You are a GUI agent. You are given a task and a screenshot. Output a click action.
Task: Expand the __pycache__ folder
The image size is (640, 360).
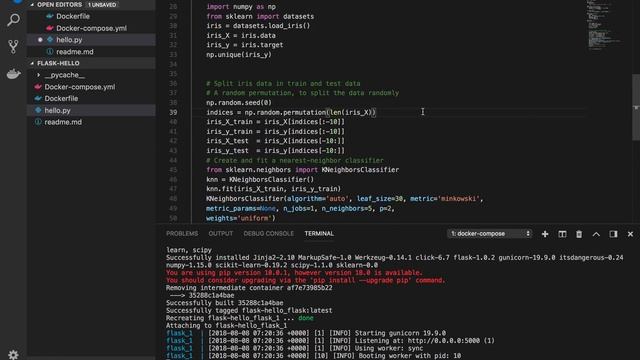pyautogui.click(x=64, y=75)
